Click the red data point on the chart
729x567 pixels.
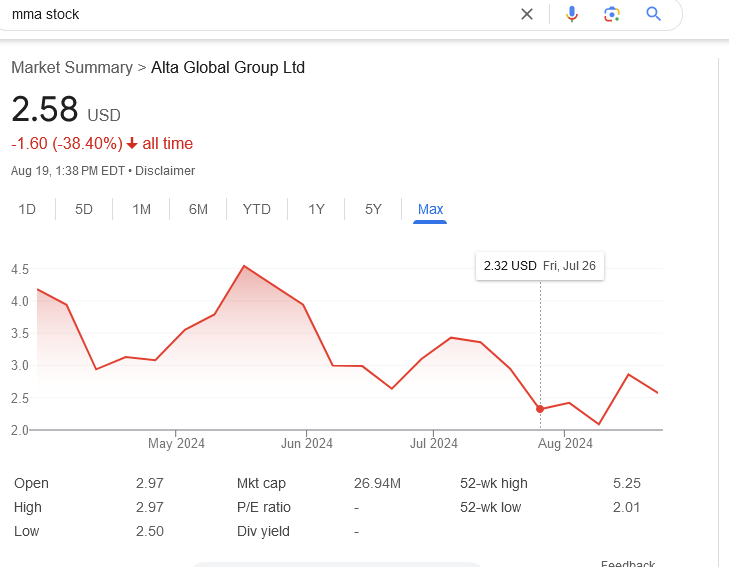[x=540, y=409]
